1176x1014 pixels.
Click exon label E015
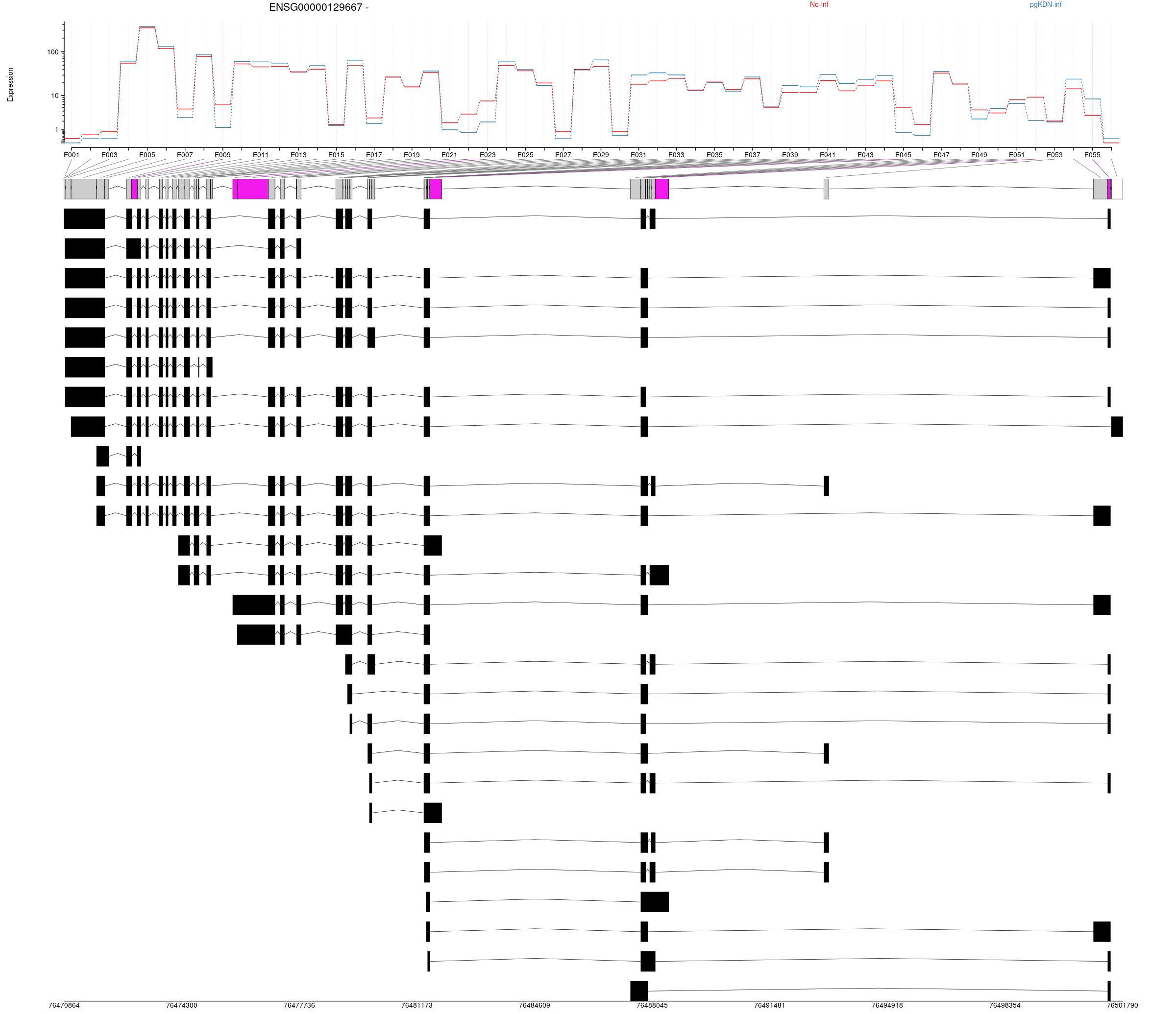click(336, 155)
